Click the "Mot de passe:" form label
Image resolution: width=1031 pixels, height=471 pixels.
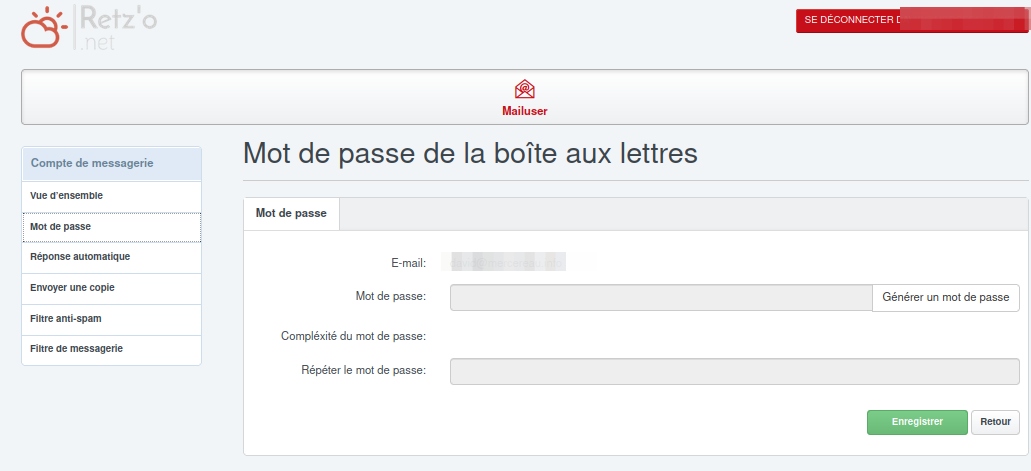pyautogui.click(x=391, y=296)
